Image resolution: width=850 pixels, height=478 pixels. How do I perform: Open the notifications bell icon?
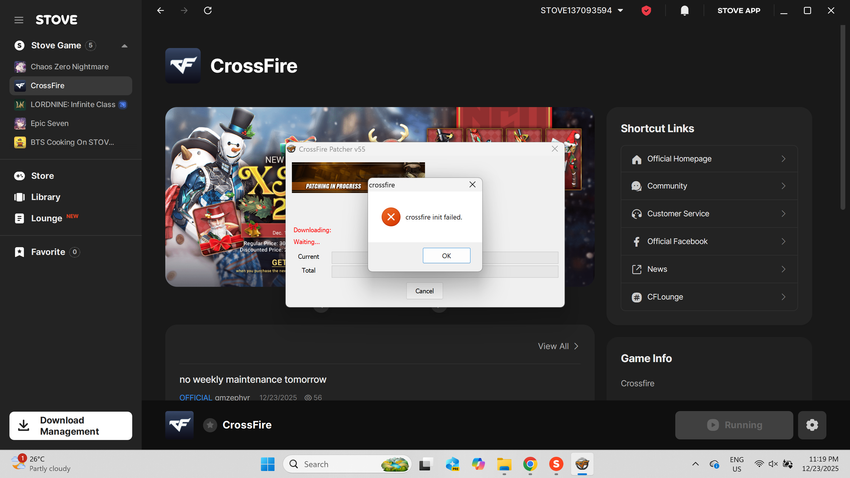point(684,10)
